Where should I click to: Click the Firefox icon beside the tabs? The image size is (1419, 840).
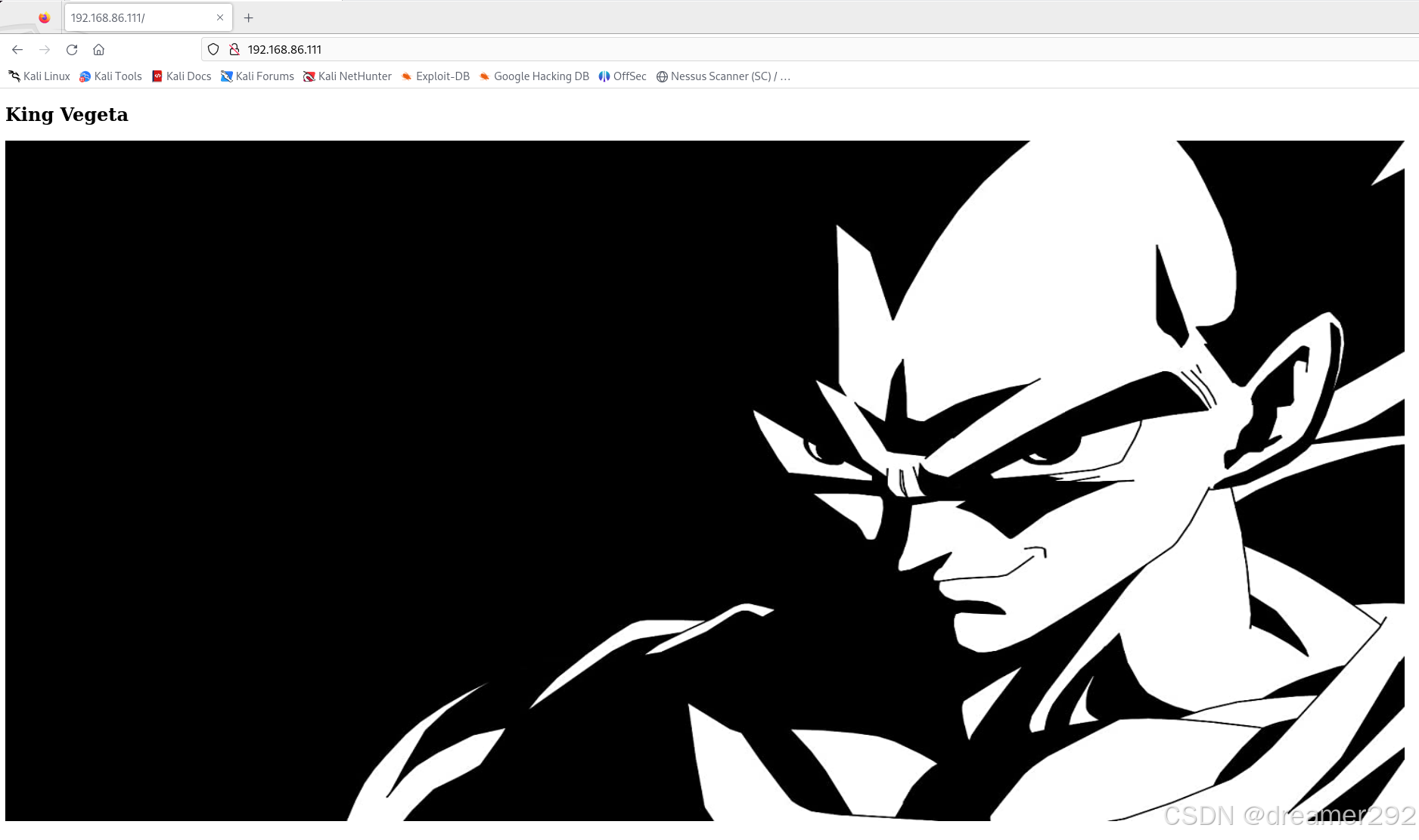point(44,17)
